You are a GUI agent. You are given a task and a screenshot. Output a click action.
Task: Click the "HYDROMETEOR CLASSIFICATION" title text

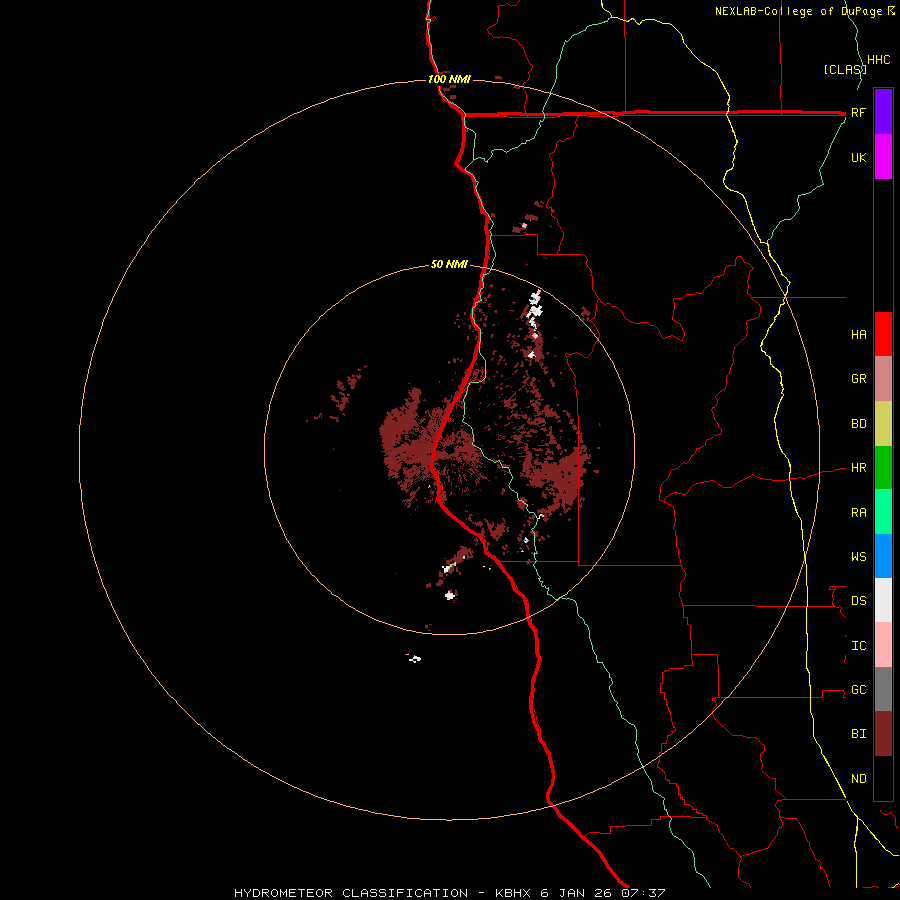click(351, 893)
